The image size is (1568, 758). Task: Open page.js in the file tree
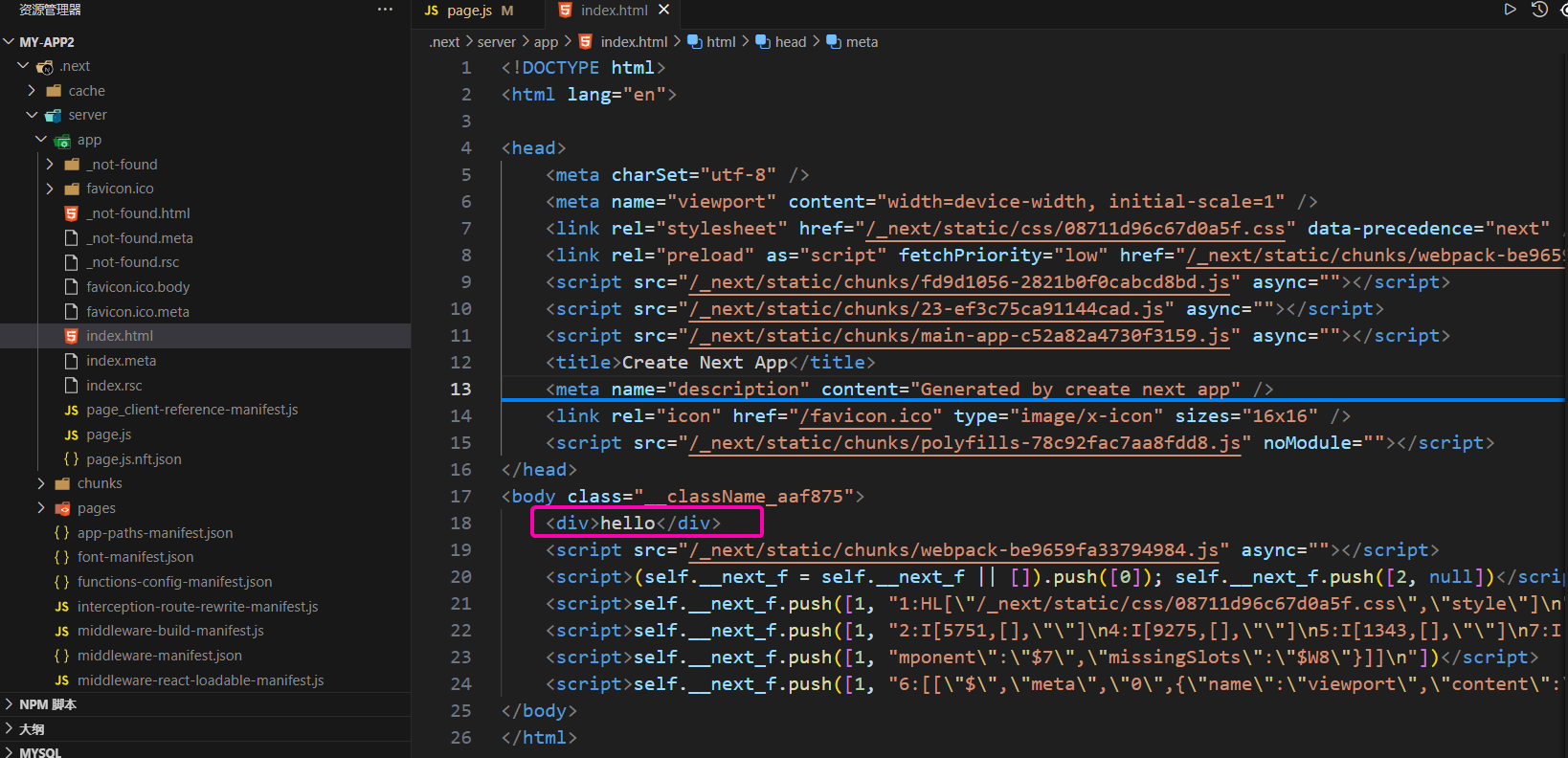pyautogui.click(x=108, y=435)
